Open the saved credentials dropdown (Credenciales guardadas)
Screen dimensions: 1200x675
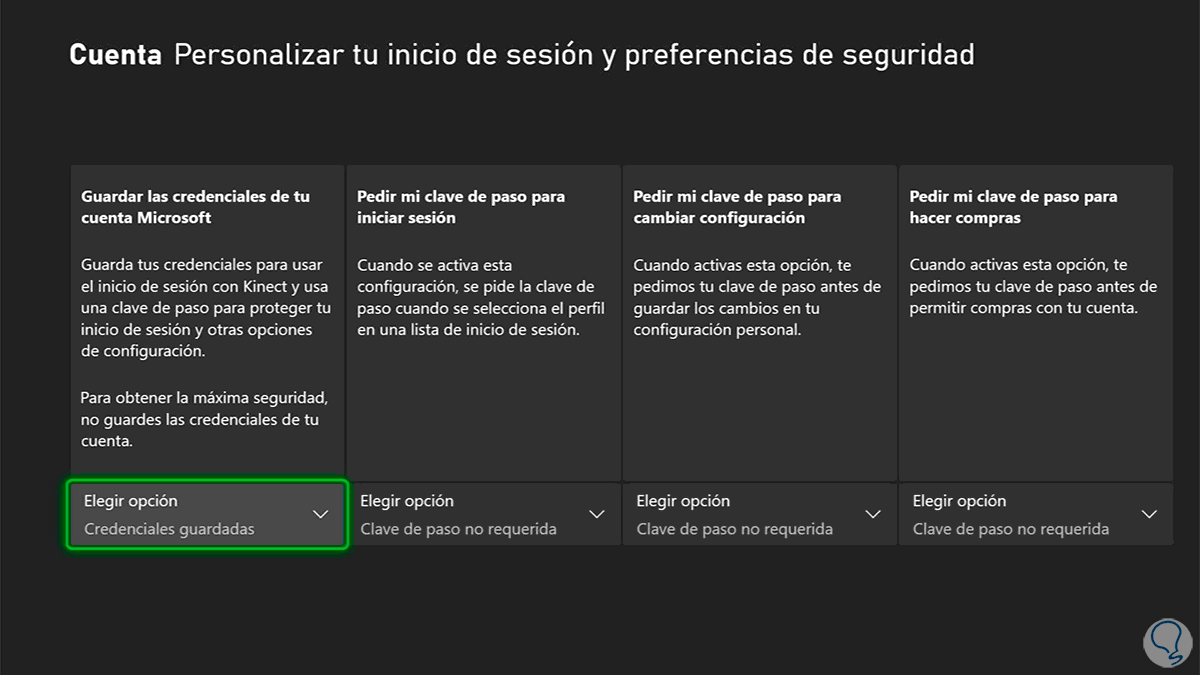(x=207, y=514)
